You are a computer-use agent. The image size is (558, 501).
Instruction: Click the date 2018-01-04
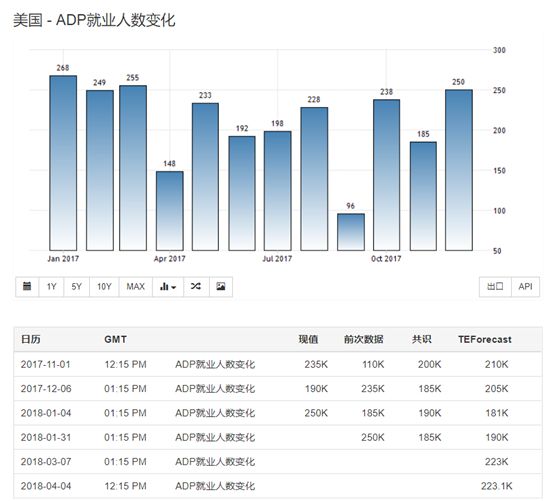click(x=46, y=413)
